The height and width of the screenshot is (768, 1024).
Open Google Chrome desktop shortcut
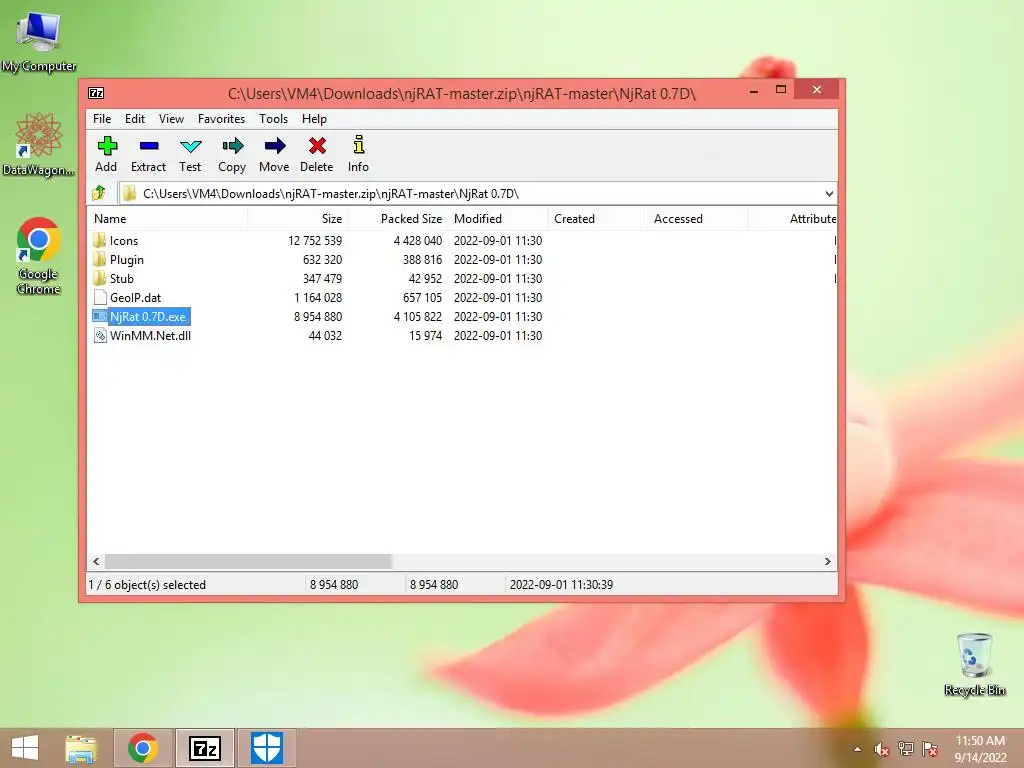(39, 255)
